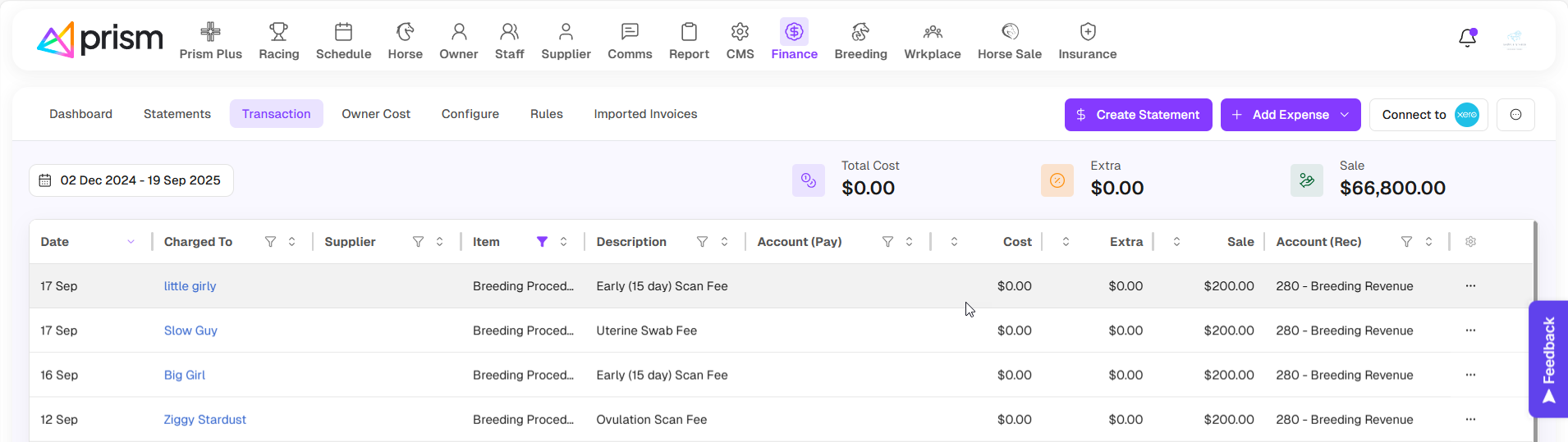Open the Insurance shield icon
The width and height of the screenshot is (1568, 442).
(x=1087, y=33)
